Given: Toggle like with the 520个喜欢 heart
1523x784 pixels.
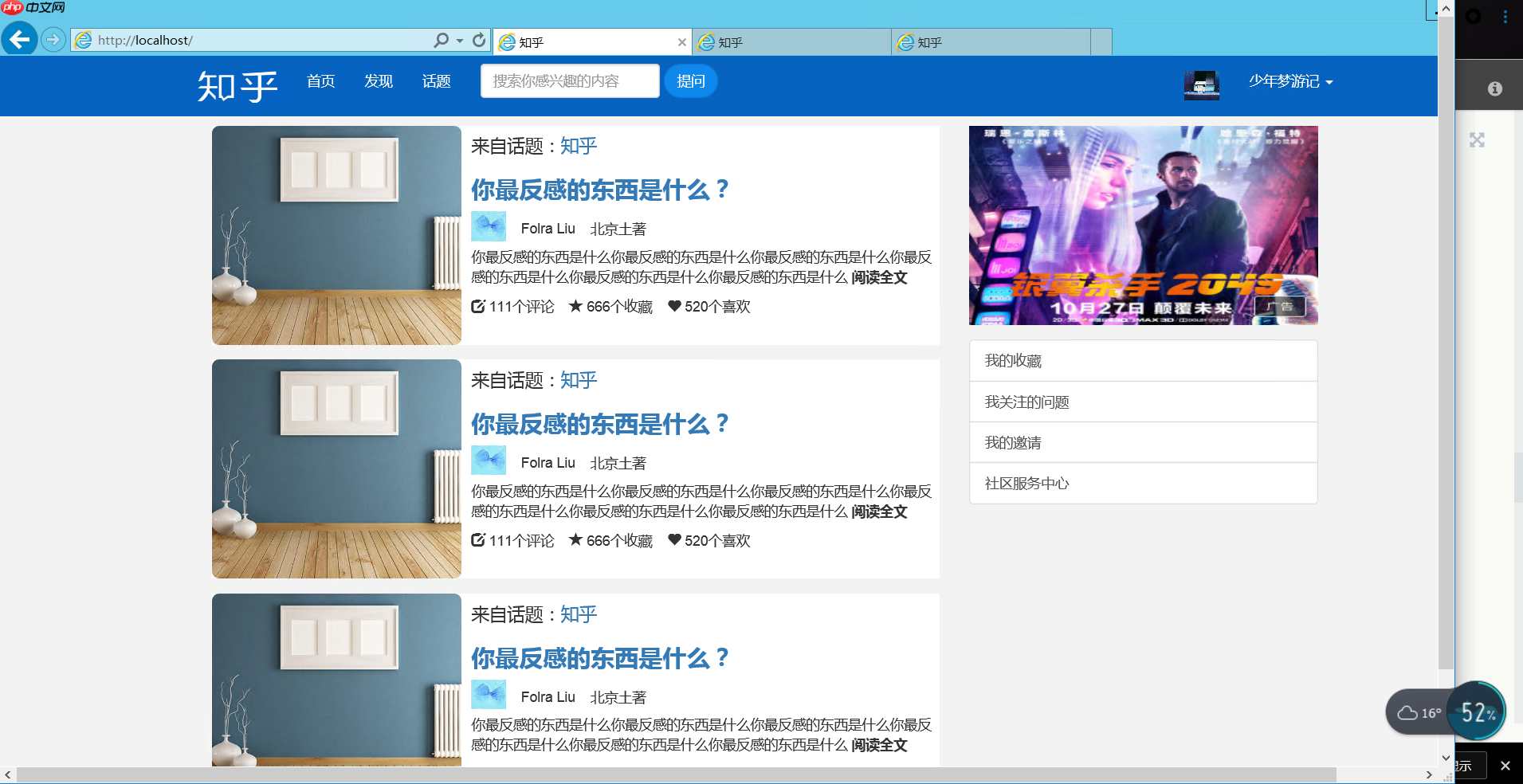Looking at the screenshot, I should [673, 306].
